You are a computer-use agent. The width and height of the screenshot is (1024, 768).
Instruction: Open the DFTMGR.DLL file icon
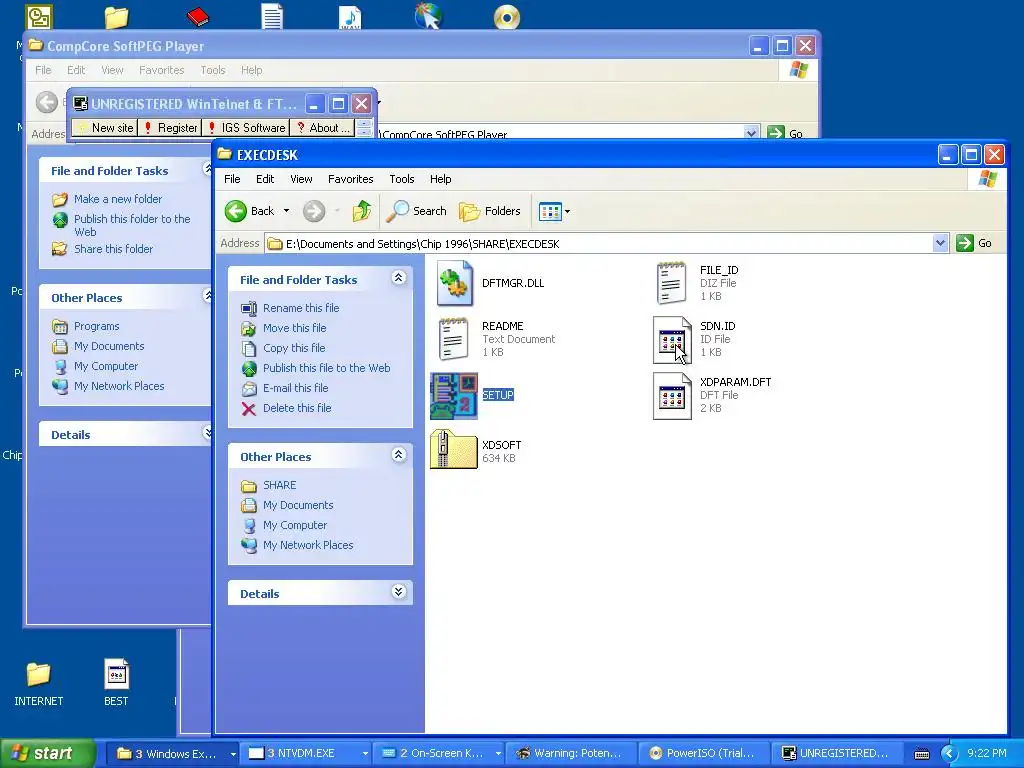[455, 283]
